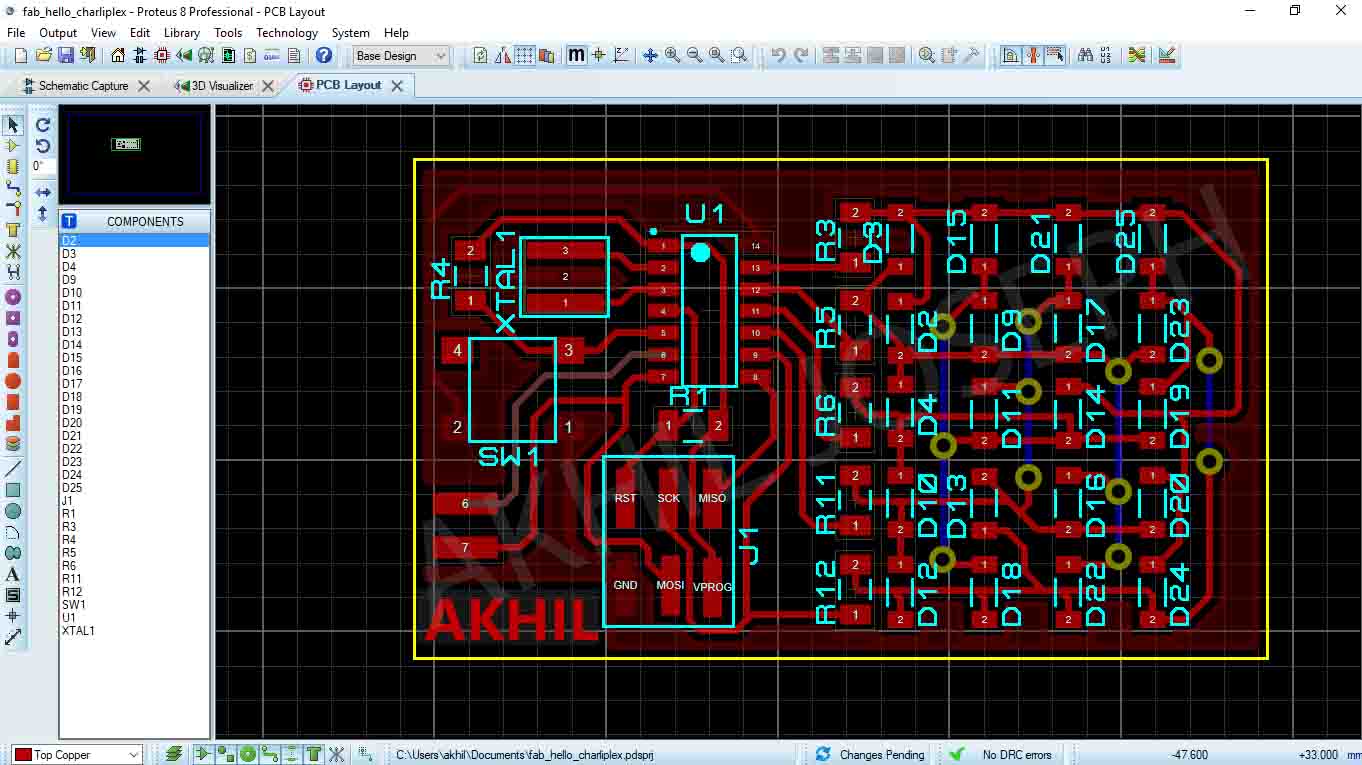The image size is (1362, 765).
Task: Pick the Via Mode tool
Action: tap(13, 209)
